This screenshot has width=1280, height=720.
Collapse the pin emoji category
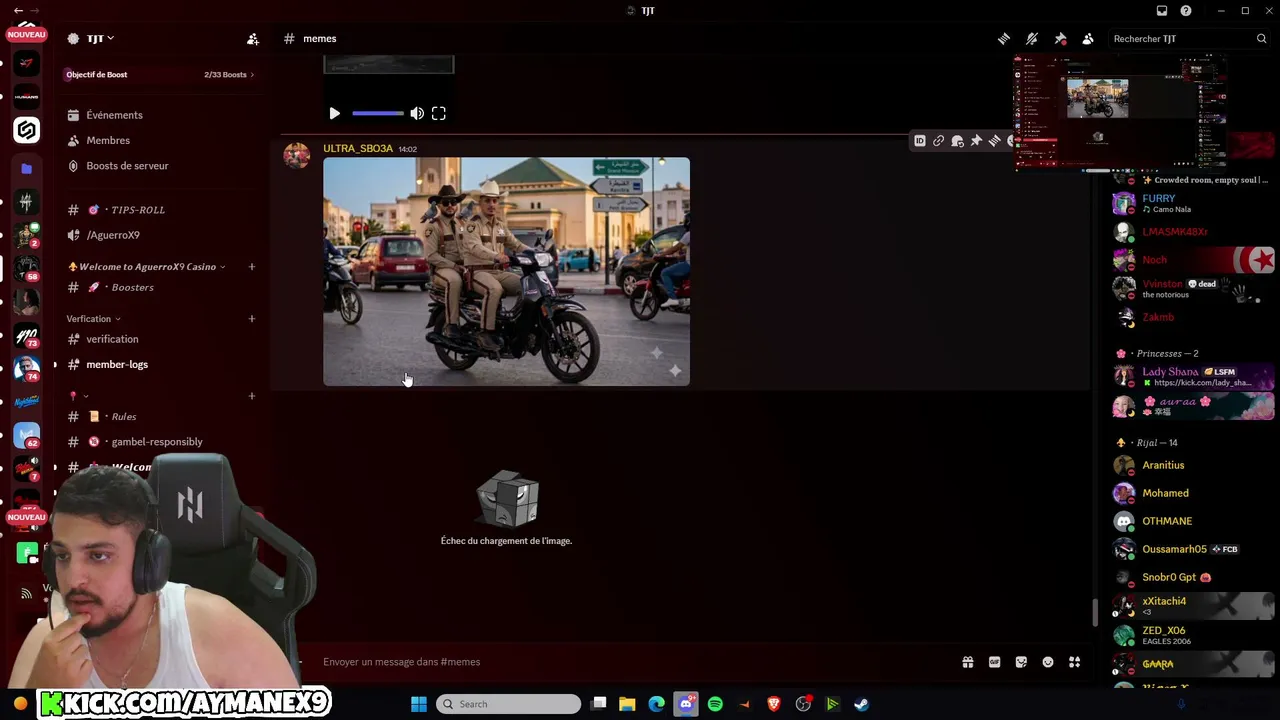pyautogui.click(x=78, y=396)
